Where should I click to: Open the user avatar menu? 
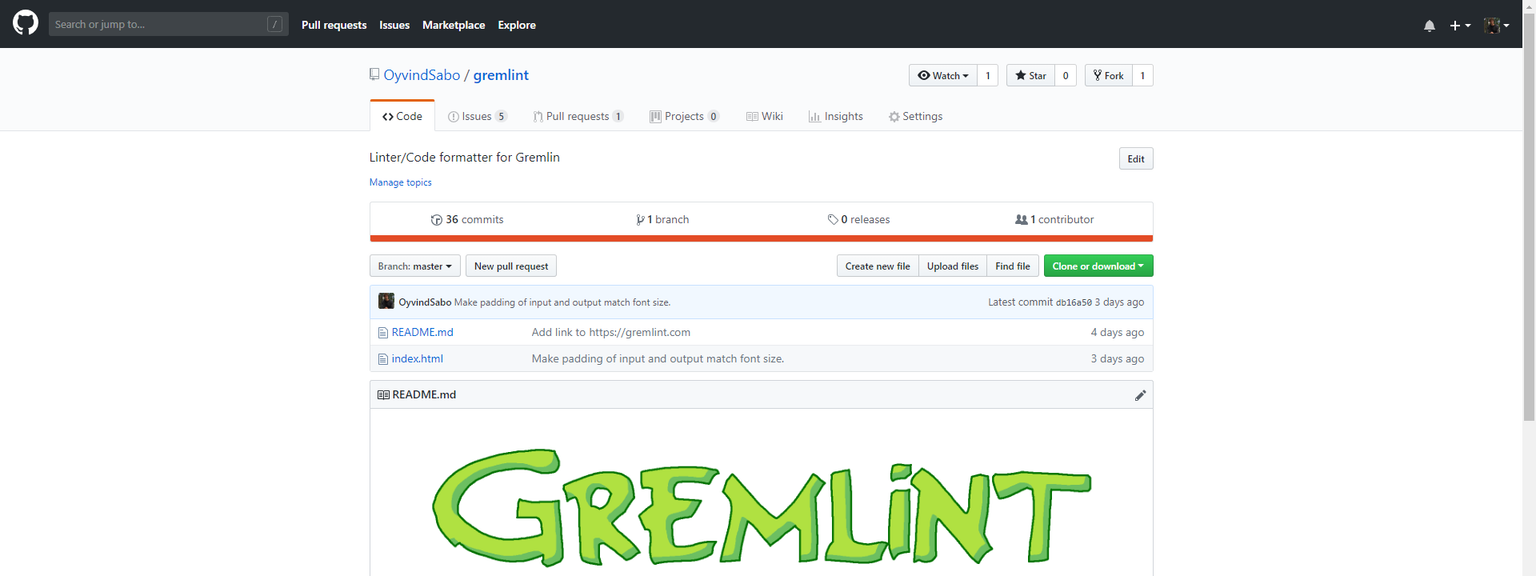point(1496,25)
